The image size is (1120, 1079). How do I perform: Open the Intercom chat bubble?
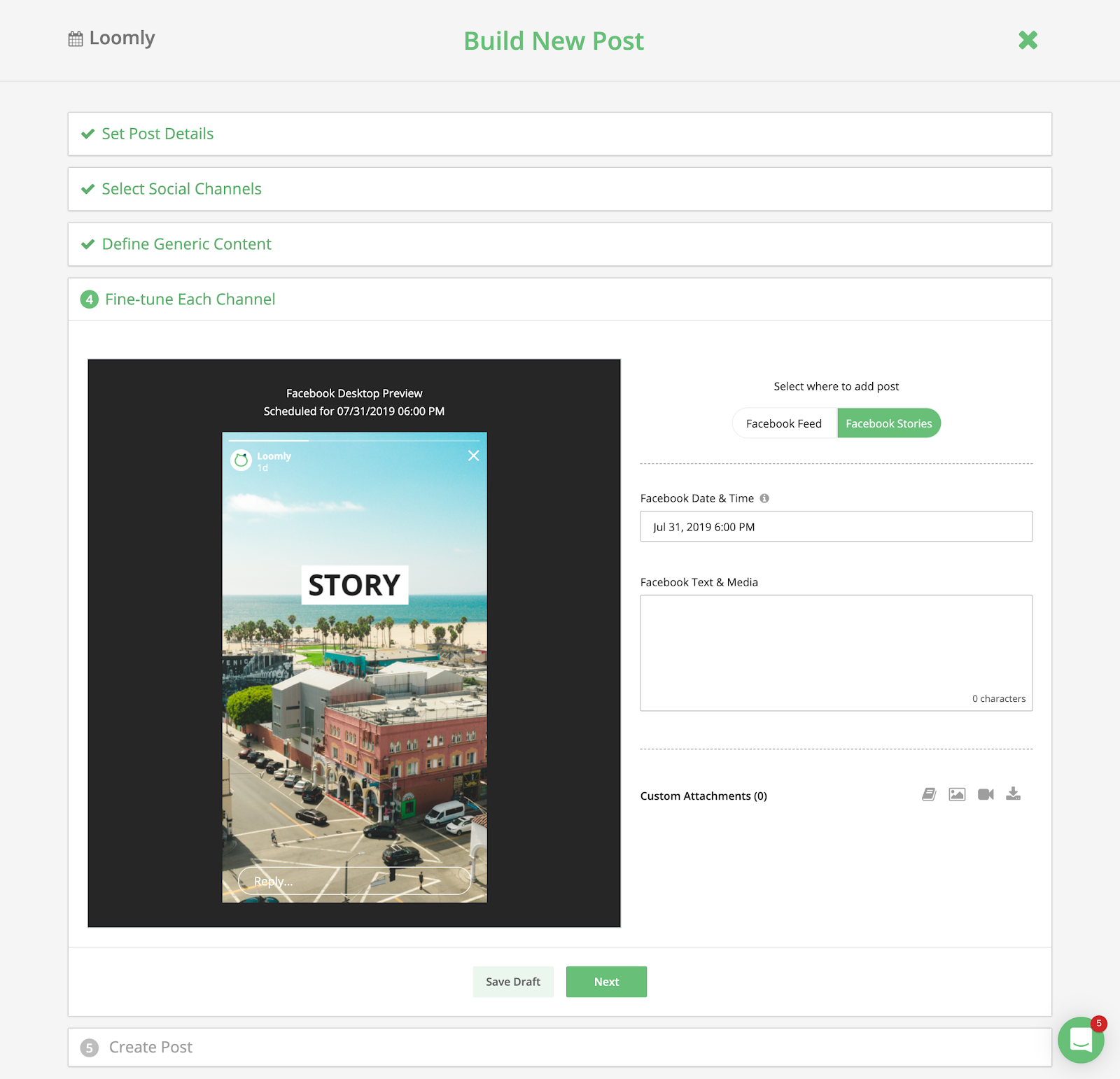pyautogui.click(x=1080, y=1041)
